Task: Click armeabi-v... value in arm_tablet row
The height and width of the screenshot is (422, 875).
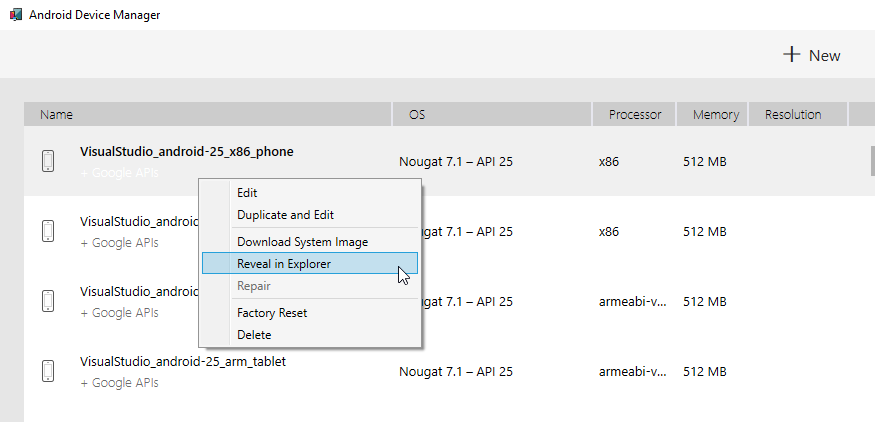Action: [633, 372]
